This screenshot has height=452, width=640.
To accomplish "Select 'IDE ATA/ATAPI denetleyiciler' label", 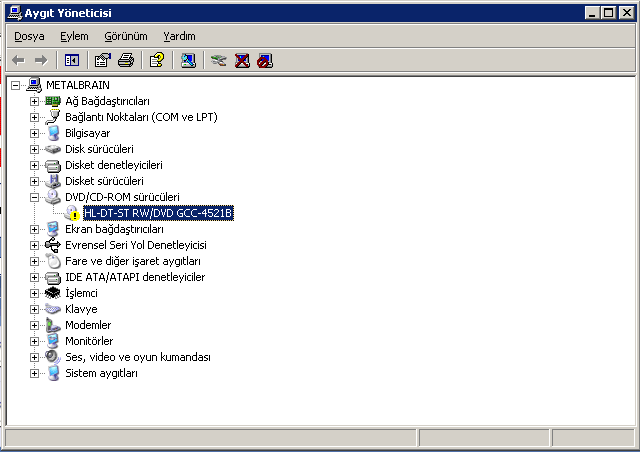I will [135, 277].
